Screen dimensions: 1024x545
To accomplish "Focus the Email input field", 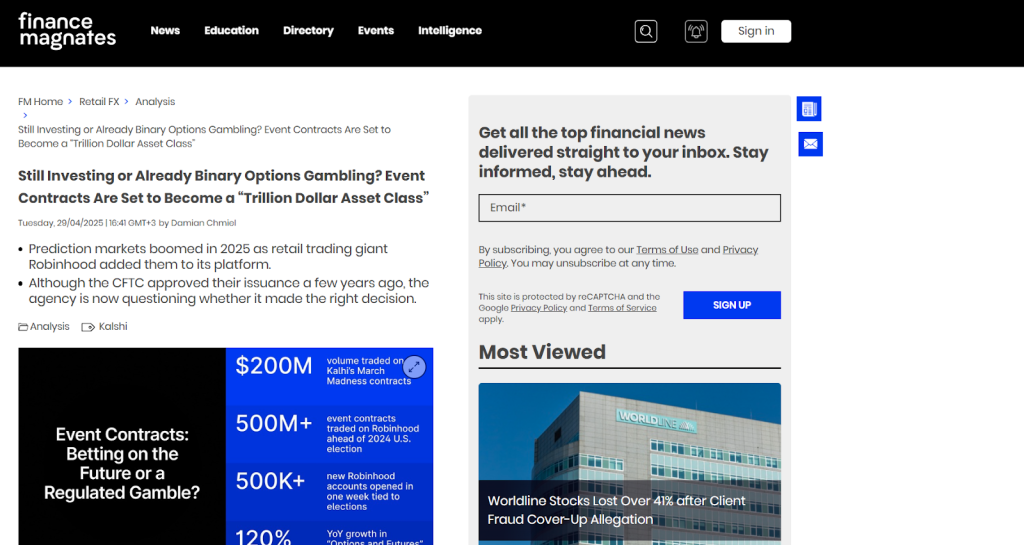I will (629, 208).
